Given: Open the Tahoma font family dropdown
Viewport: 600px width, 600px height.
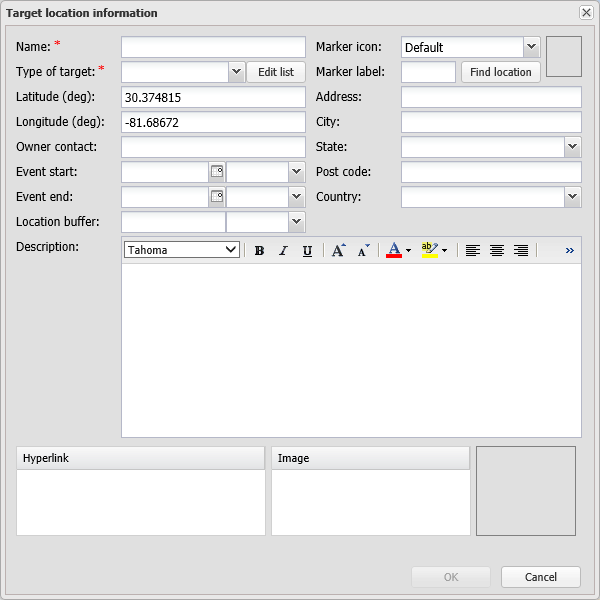Looking at the screenshot, I should click(x=182, y=250).
